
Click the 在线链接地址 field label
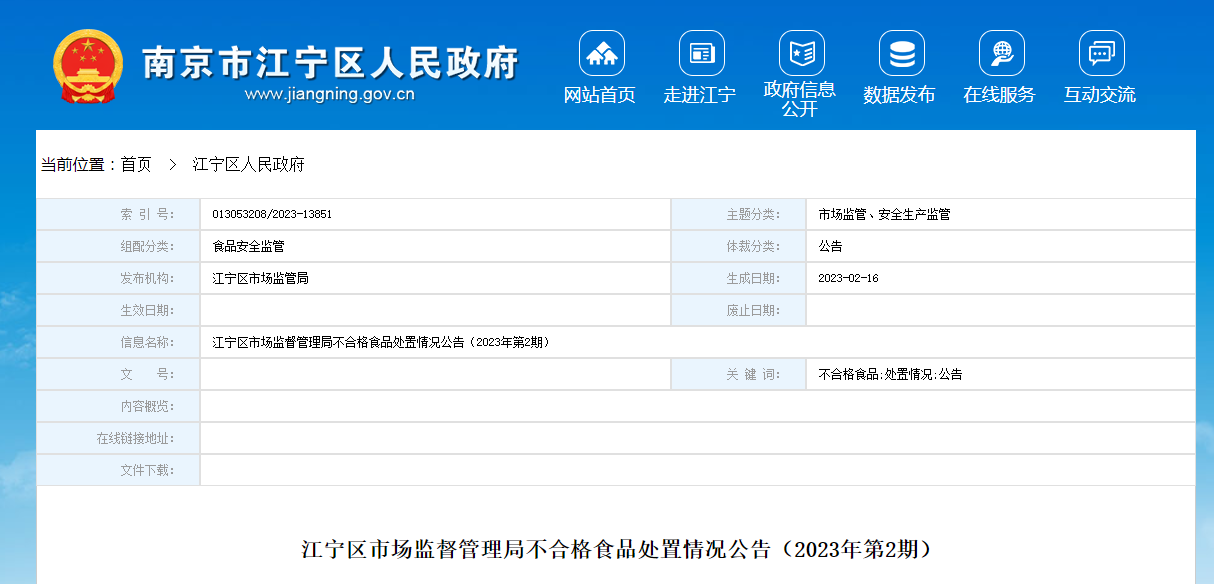[135, 438]
